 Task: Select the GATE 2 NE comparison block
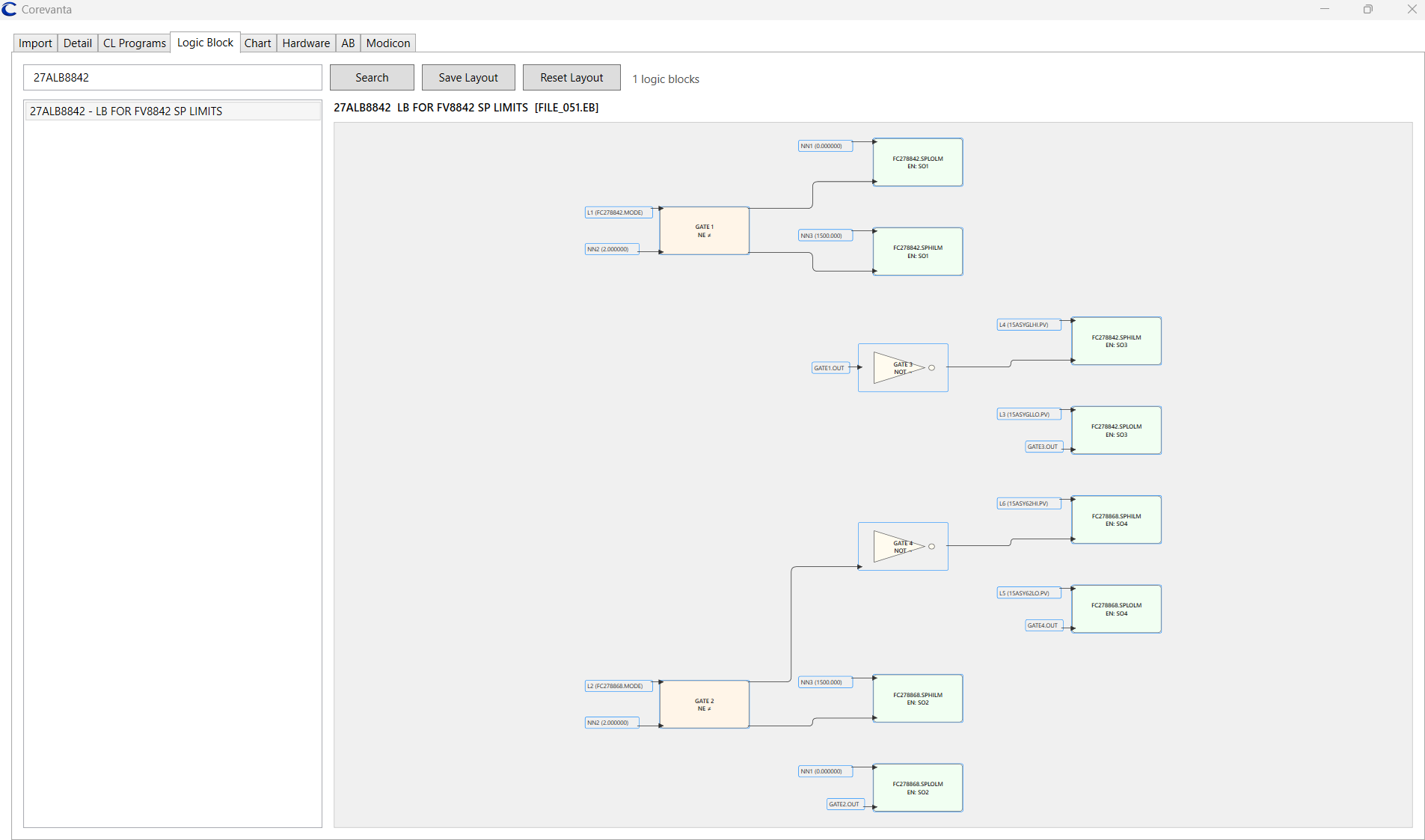click(x=703, y=704)
